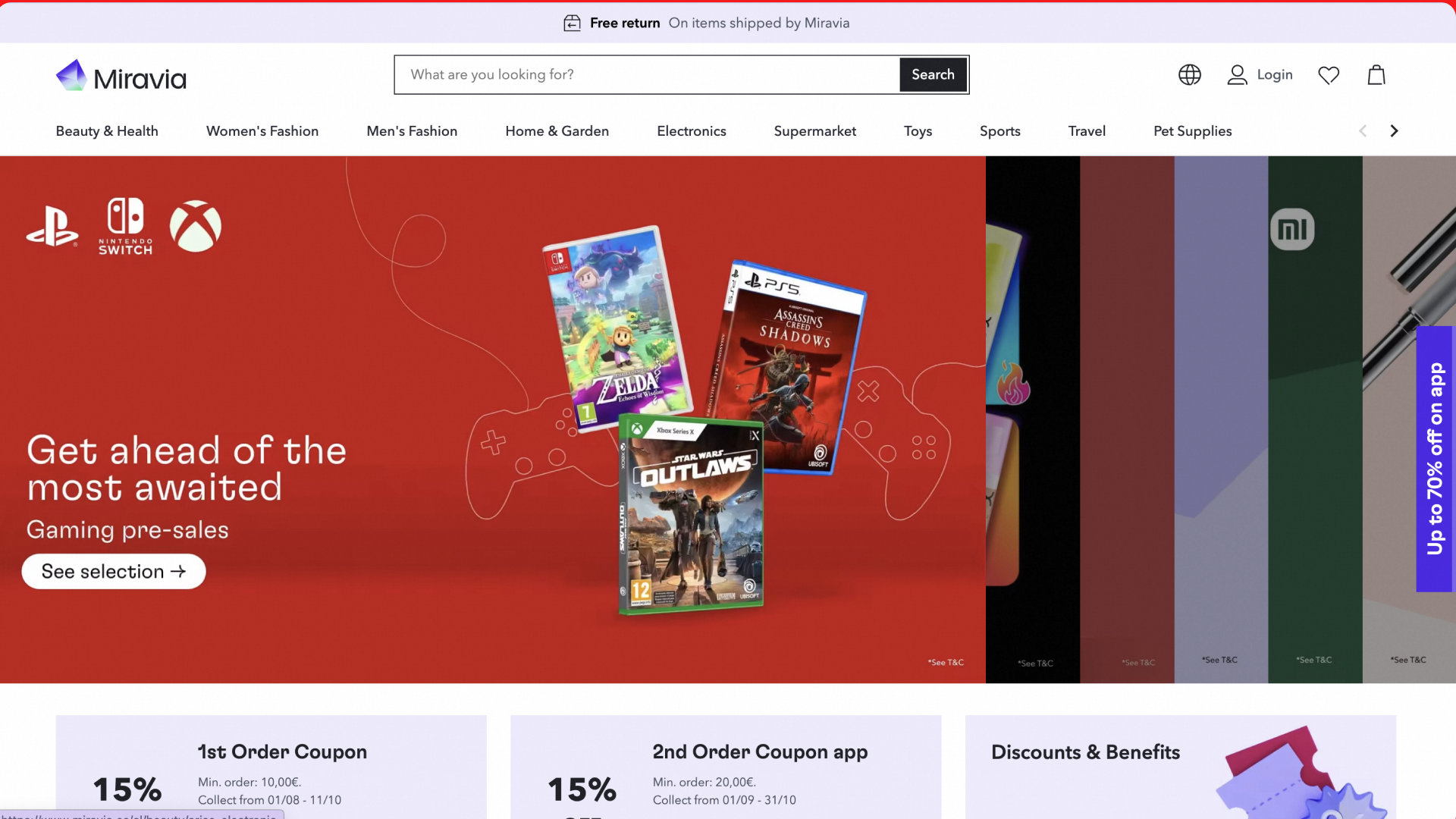Open Men's Fashion category
Image resolution: width=1456 pixels, height=819 pixels.
click(412, 130)
